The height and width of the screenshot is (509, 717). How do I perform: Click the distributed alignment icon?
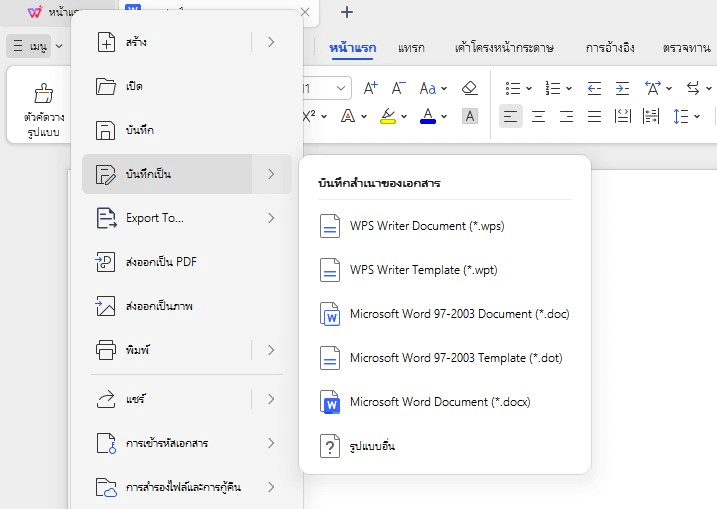[x=622, y=116]
